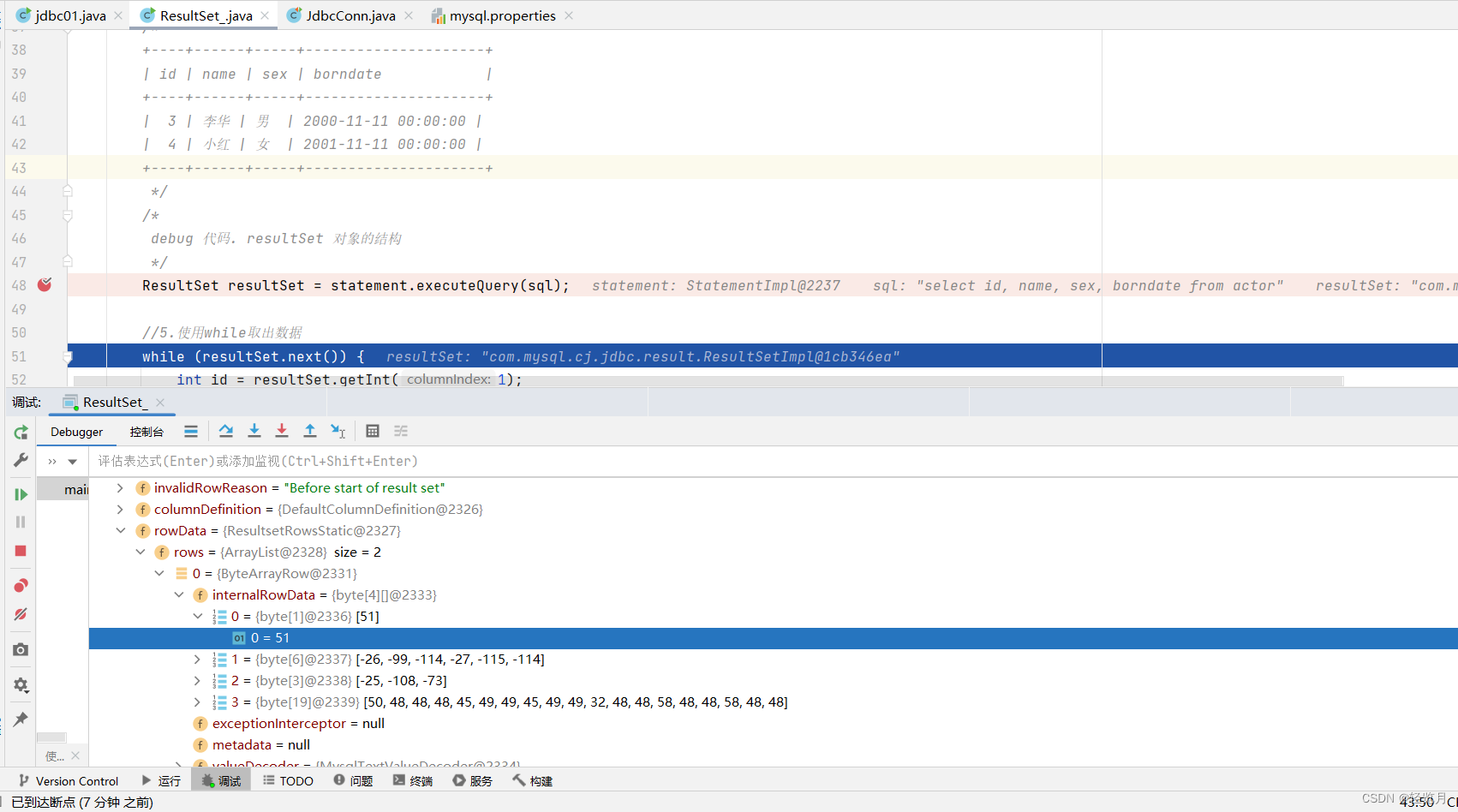
Task: Open the Evaluate Expression calculator icon
Action: 373,431
